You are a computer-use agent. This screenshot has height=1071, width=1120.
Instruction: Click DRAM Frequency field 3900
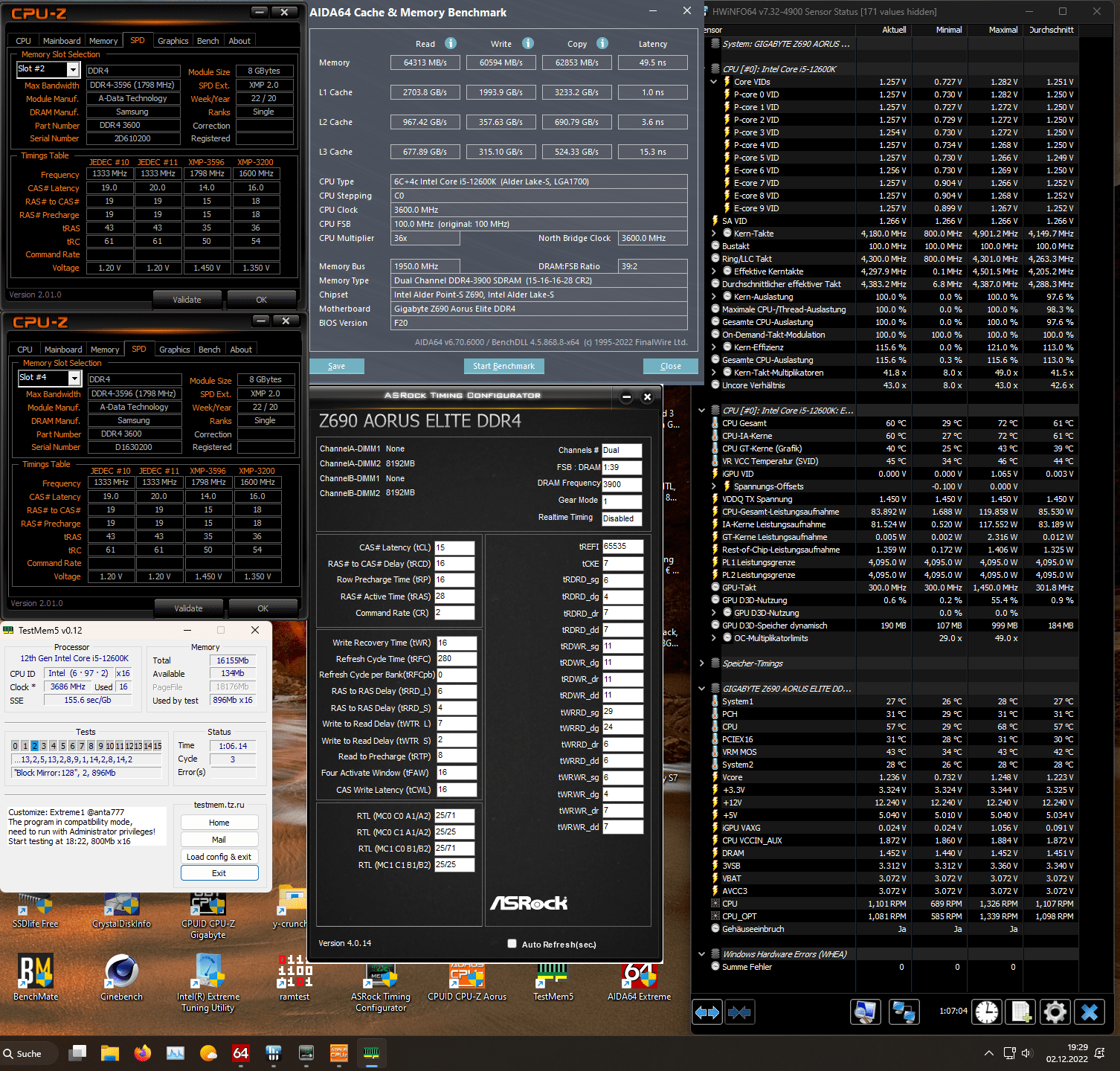622,484
